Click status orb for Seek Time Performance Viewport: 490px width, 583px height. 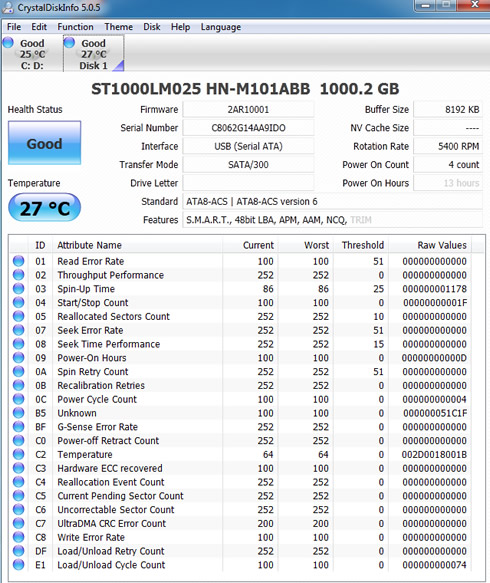pos(18,344)
